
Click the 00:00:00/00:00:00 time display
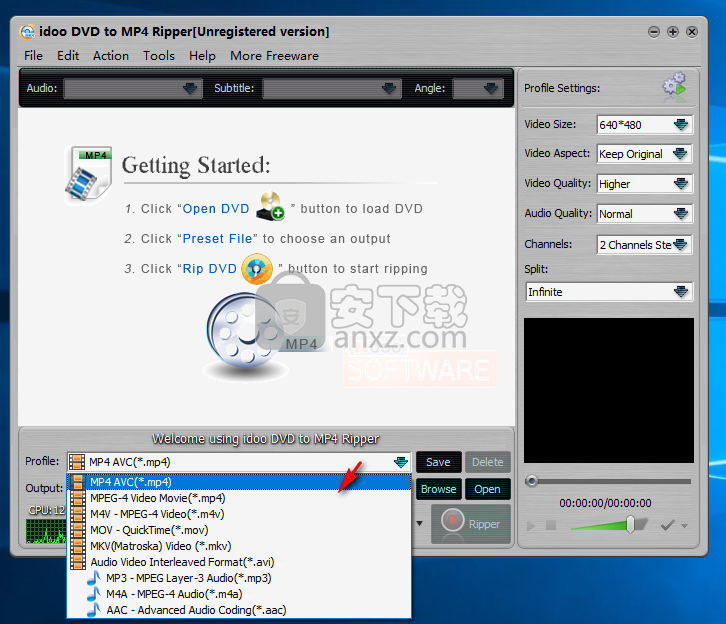[605, 503]
